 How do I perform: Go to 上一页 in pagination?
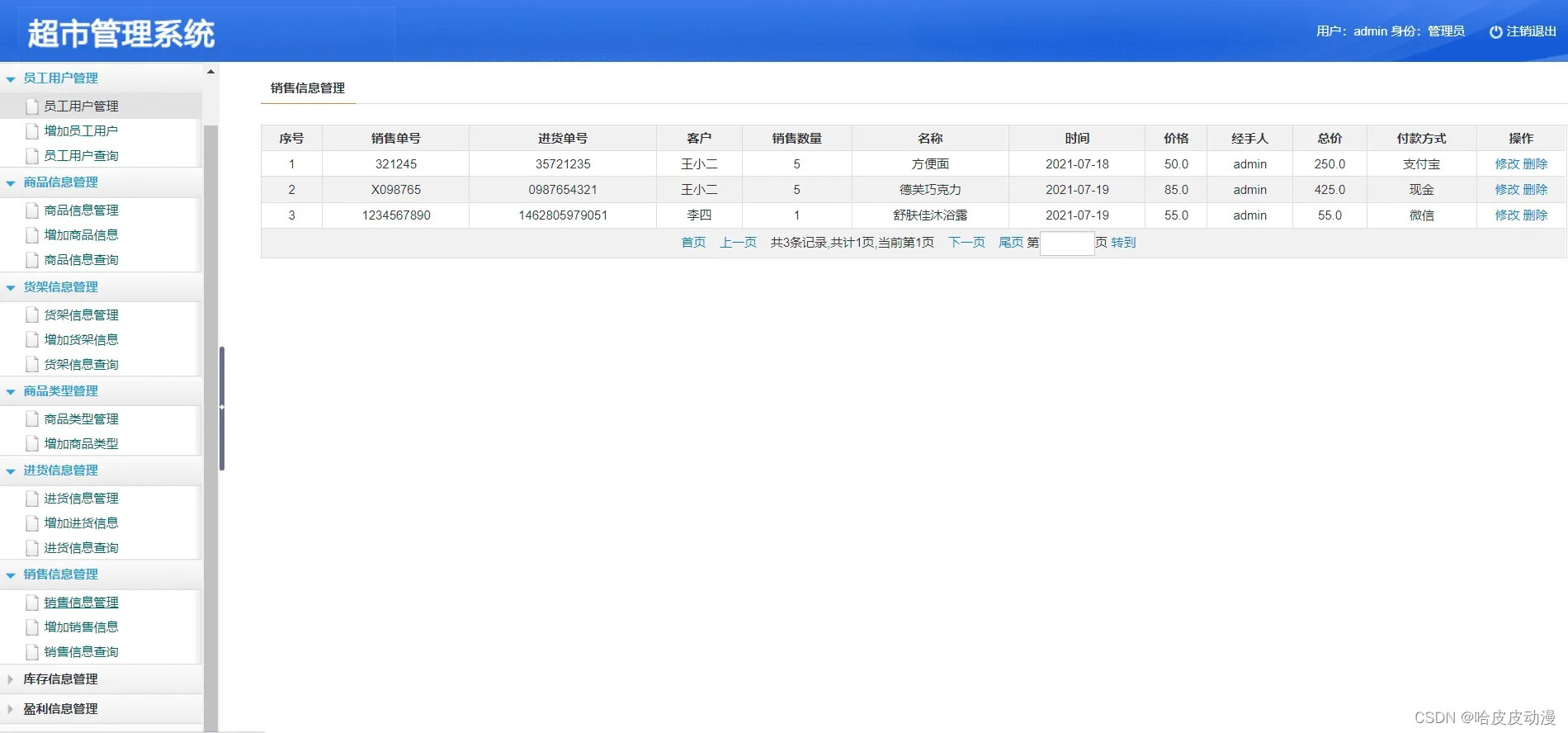(x=738, y=243)
